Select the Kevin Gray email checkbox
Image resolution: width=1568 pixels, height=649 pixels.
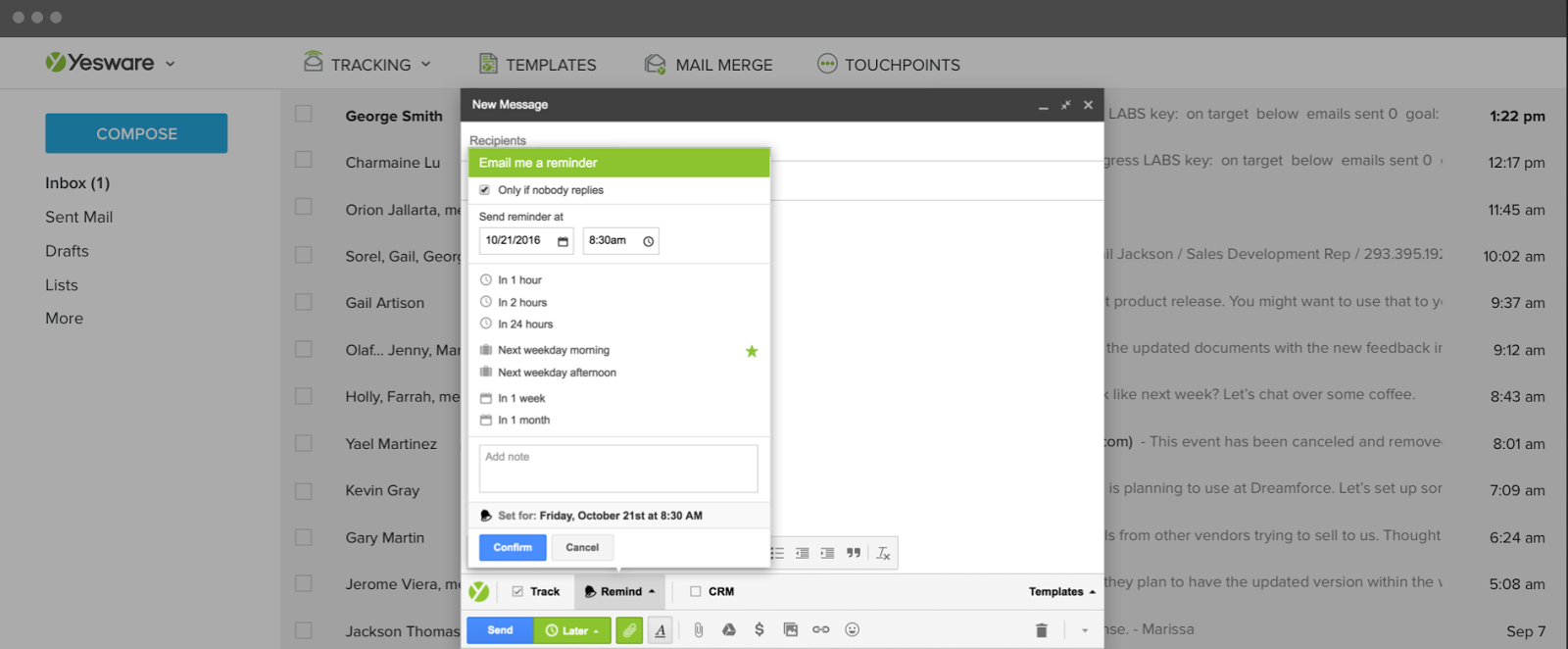coord(304,490)
